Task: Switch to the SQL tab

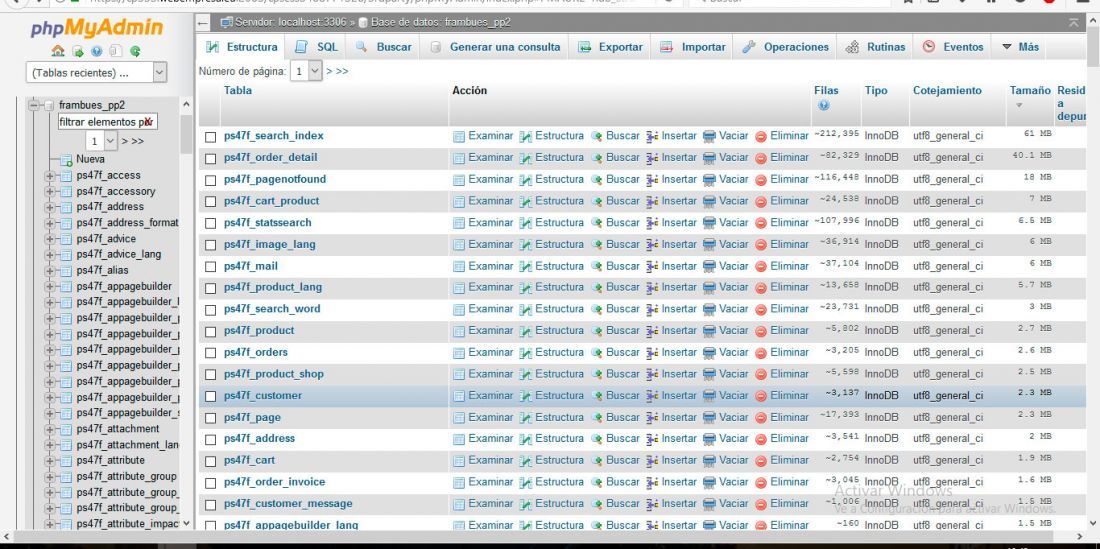Action: [x=316, y=47]
